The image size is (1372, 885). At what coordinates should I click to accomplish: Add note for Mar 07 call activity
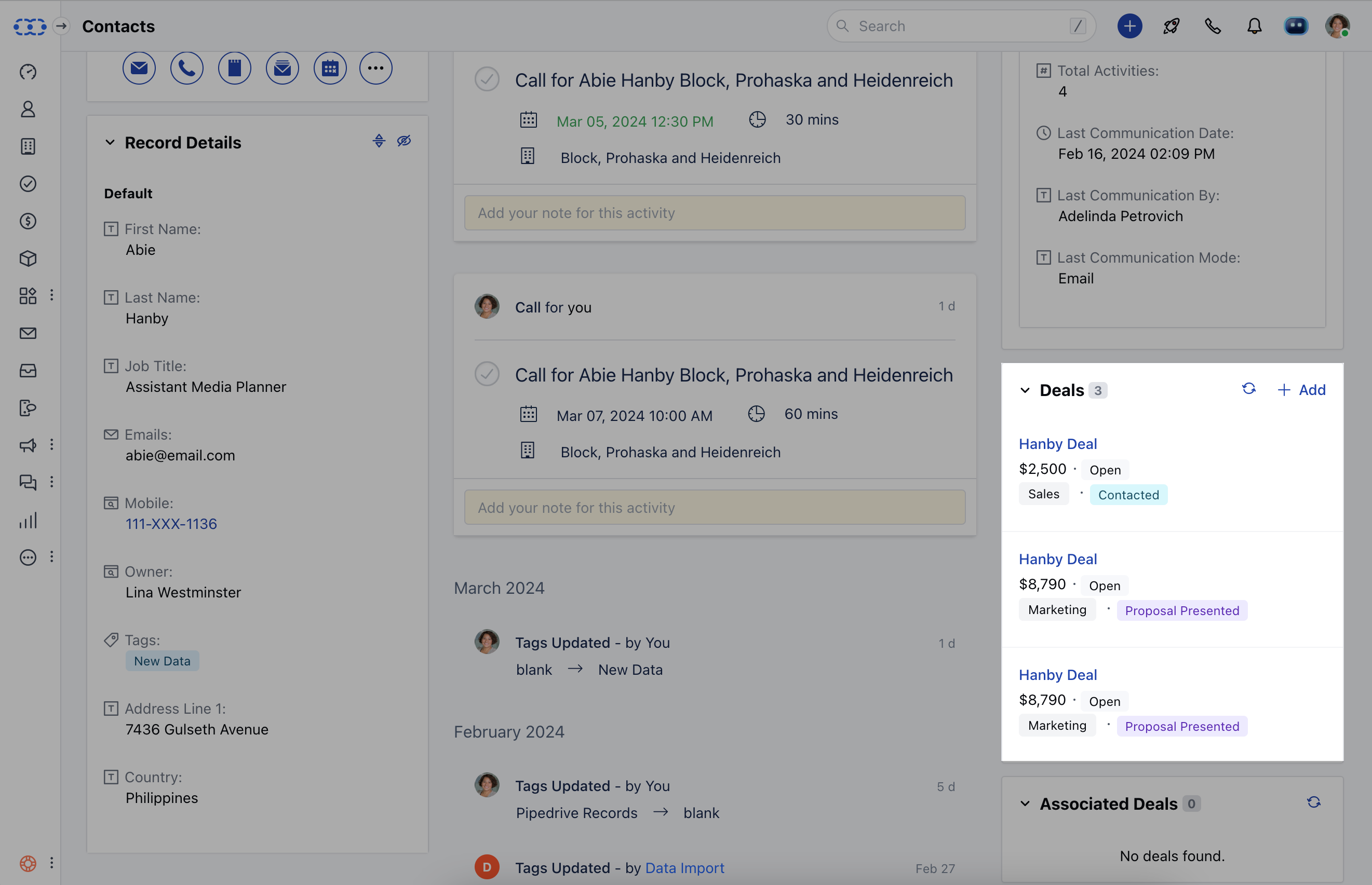click(x=715, y=508)
